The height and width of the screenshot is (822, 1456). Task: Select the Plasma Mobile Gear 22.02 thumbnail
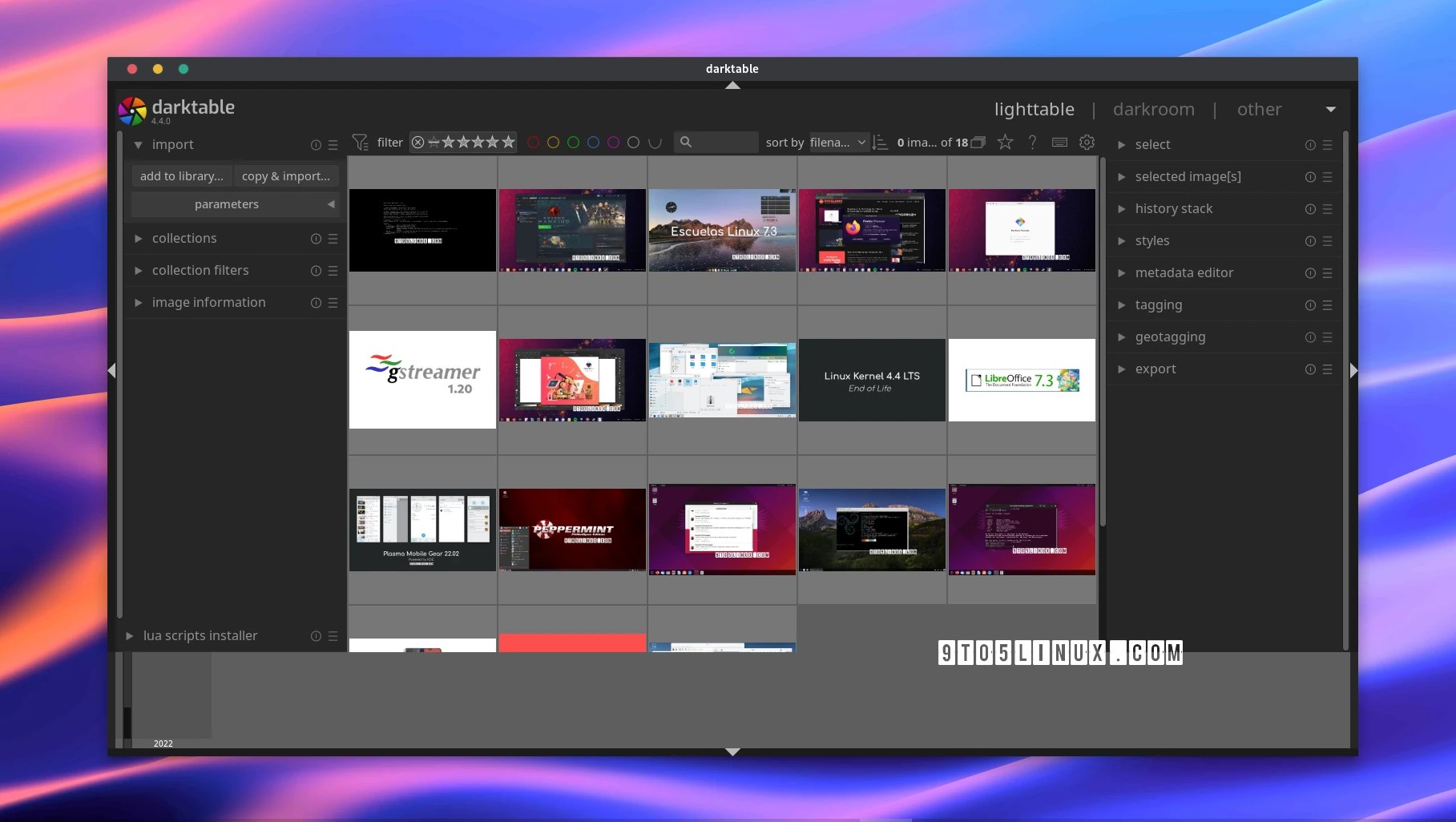point(422,530)
